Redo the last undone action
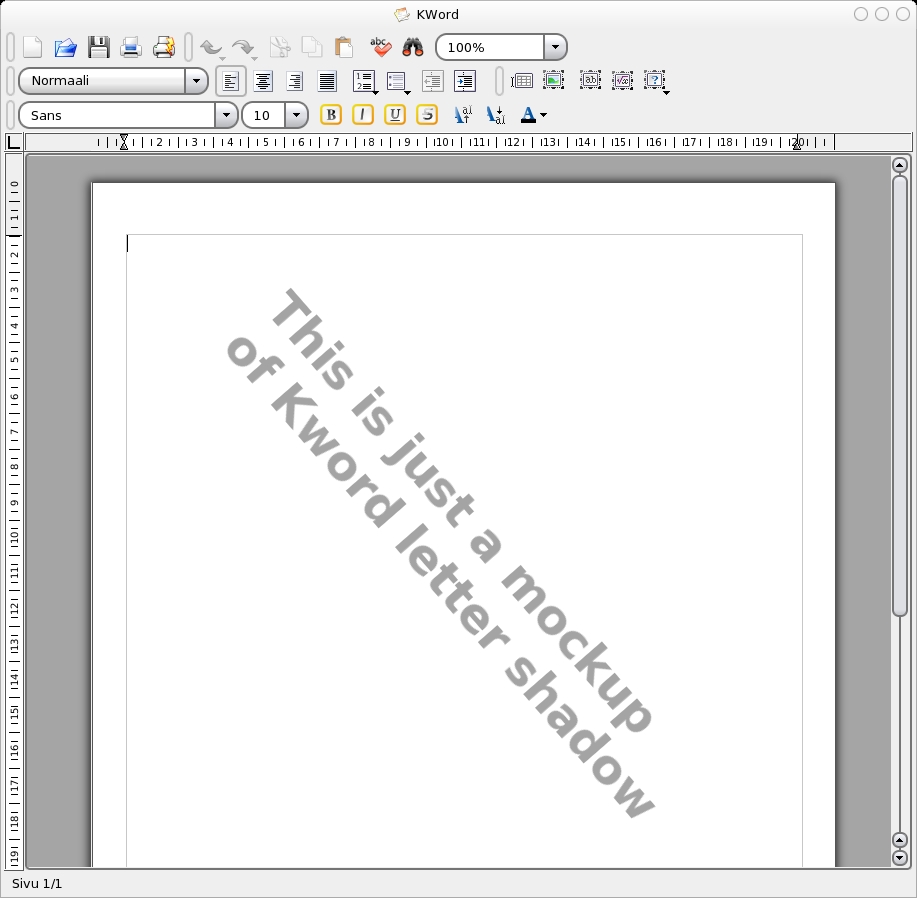 [243, 47]
